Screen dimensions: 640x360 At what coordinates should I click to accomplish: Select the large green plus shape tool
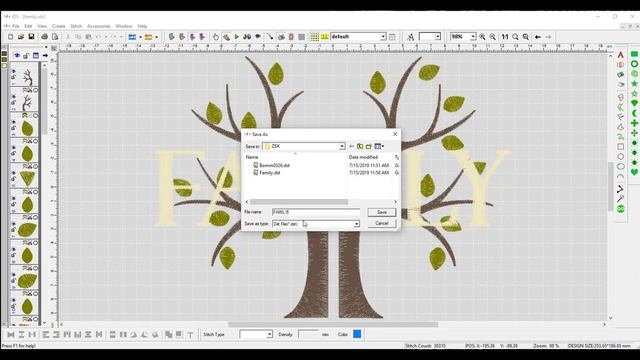pyautogui.click(x=634, y=123)
